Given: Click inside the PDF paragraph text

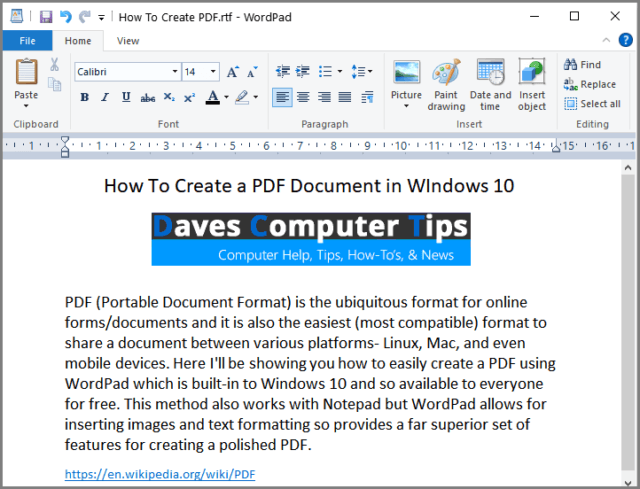Looking at the screenshot, I should 310,373.
